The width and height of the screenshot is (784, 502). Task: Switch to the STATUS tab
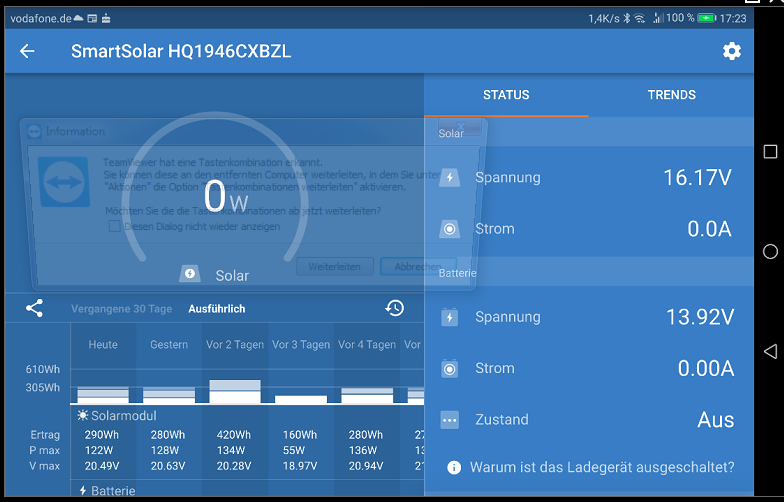coord(506,95)
